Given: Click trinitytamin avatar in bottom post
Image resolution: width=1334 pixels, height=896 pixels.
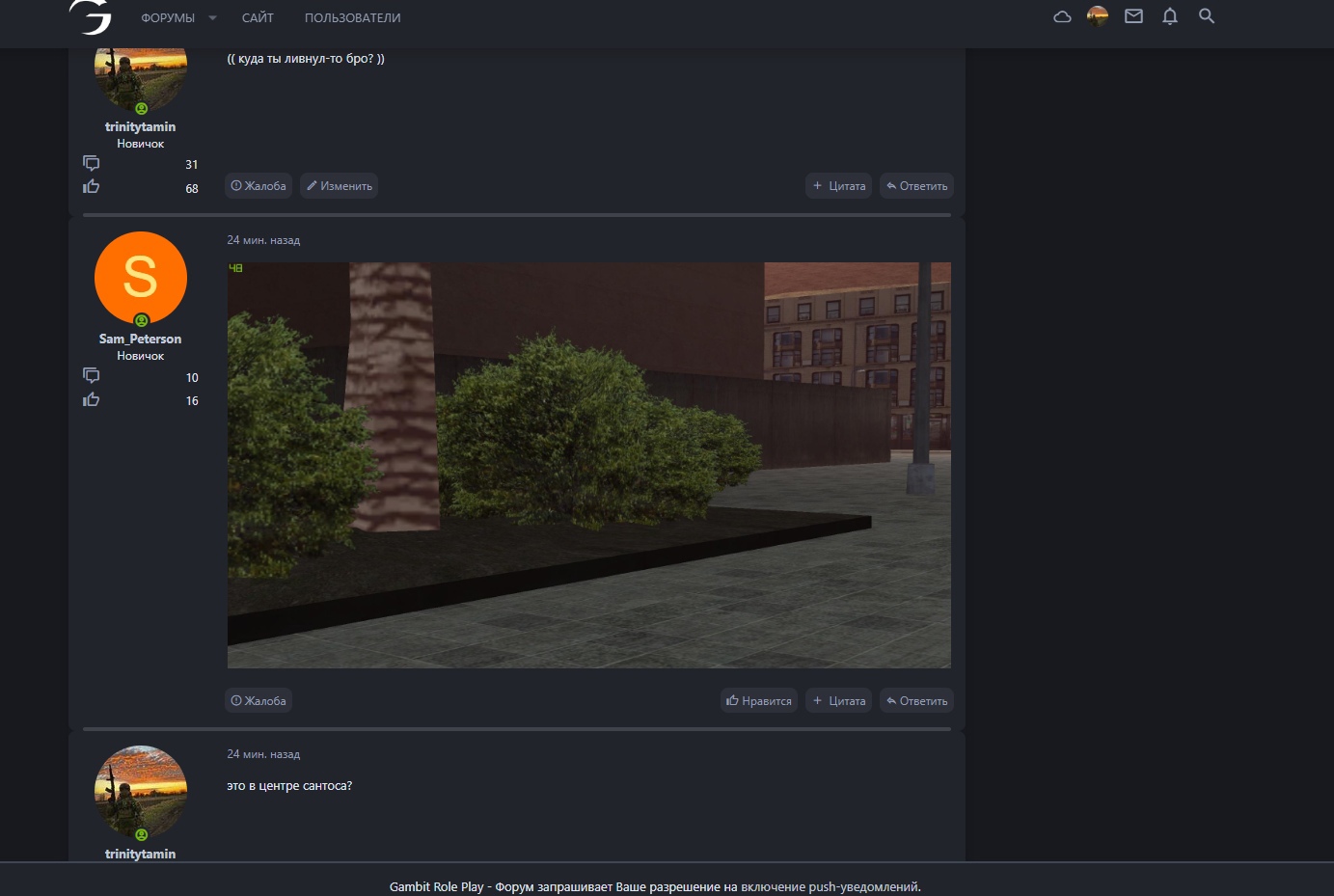Looking at the screenshot, I should click(141, 791).
